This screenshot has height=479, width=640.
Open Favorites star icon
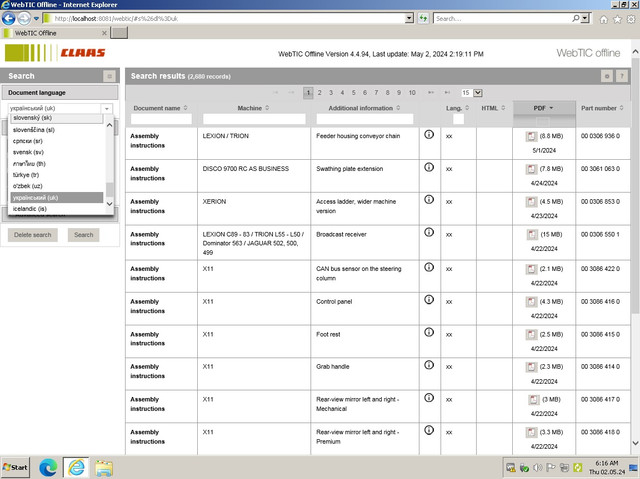click(617, 19)
